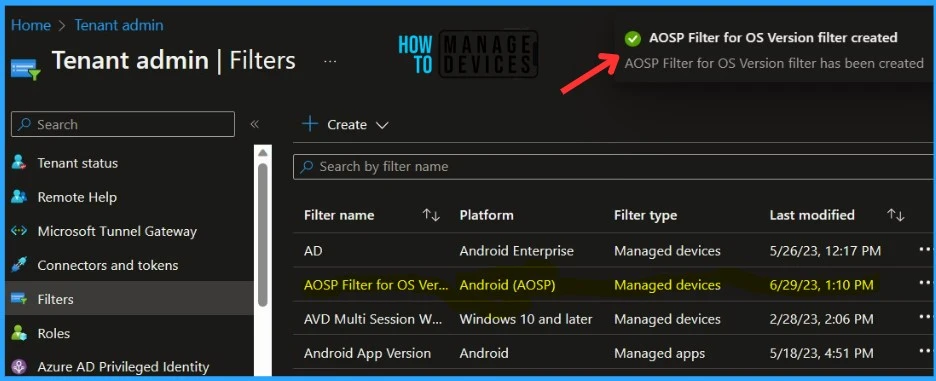The width and height of the screenshot is (936, 381).
Task: Click Android (AOSP) platform cell
Action: pyautogui.click(x=507, y=285)
